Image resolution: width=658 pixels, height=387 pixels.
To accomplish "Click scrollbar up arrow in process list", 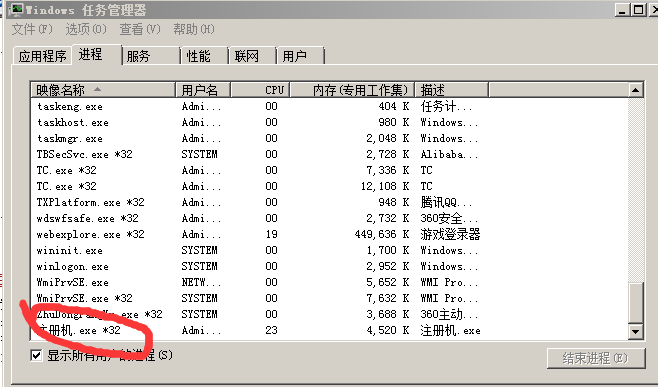I will [x=636, y=90].
